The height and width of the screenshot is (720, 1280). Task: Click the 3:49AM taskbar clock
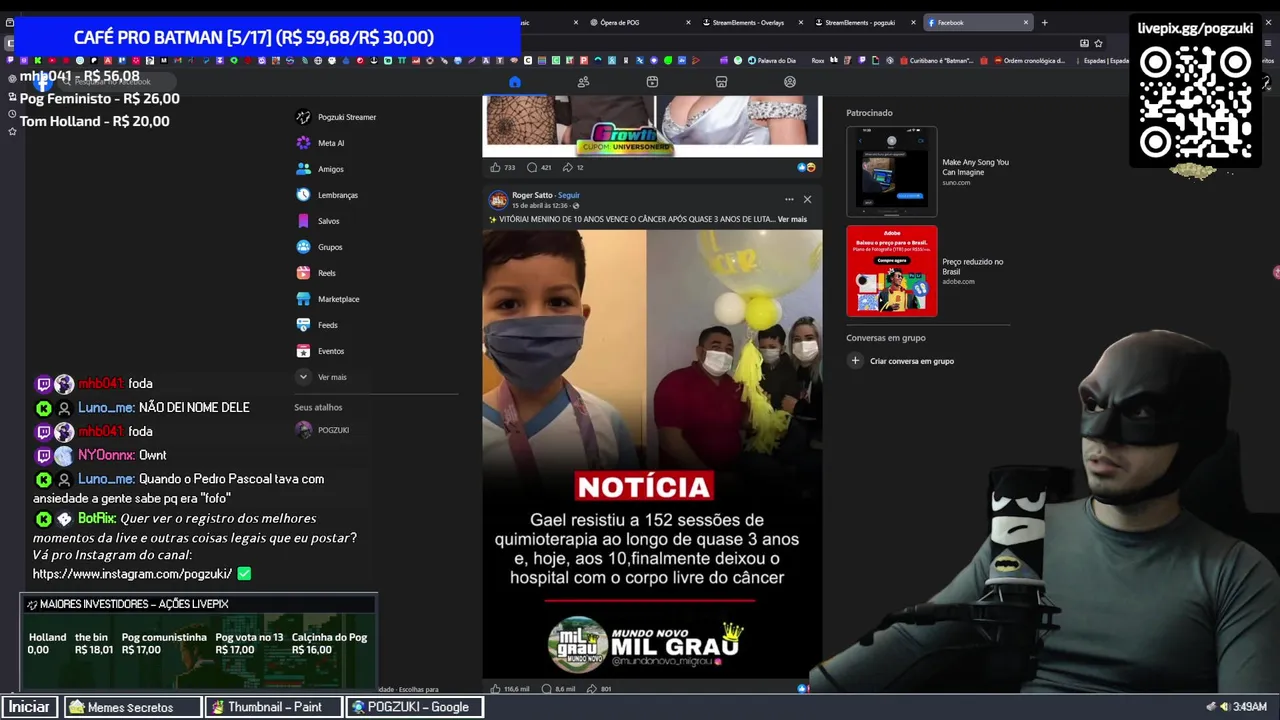1250,707
